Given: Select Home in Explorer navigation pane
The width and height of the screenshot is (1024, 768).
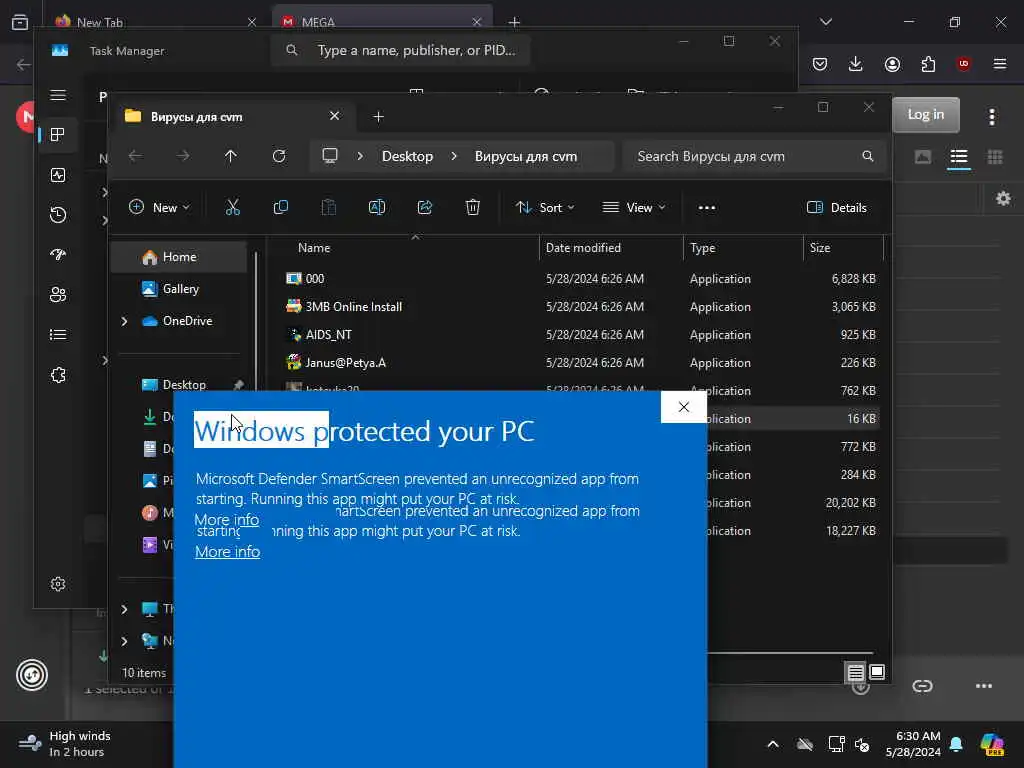Looking at the screenshot, I should (180, 257).
